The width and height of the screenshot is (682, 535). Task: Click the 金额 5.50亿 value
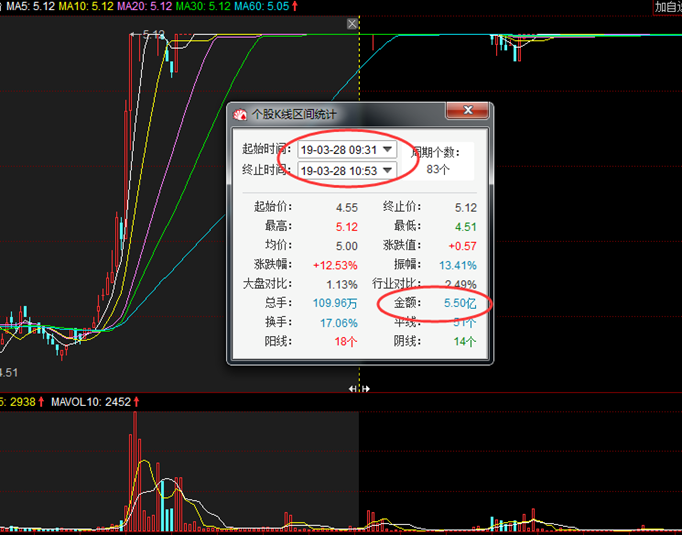click(458, 302)
